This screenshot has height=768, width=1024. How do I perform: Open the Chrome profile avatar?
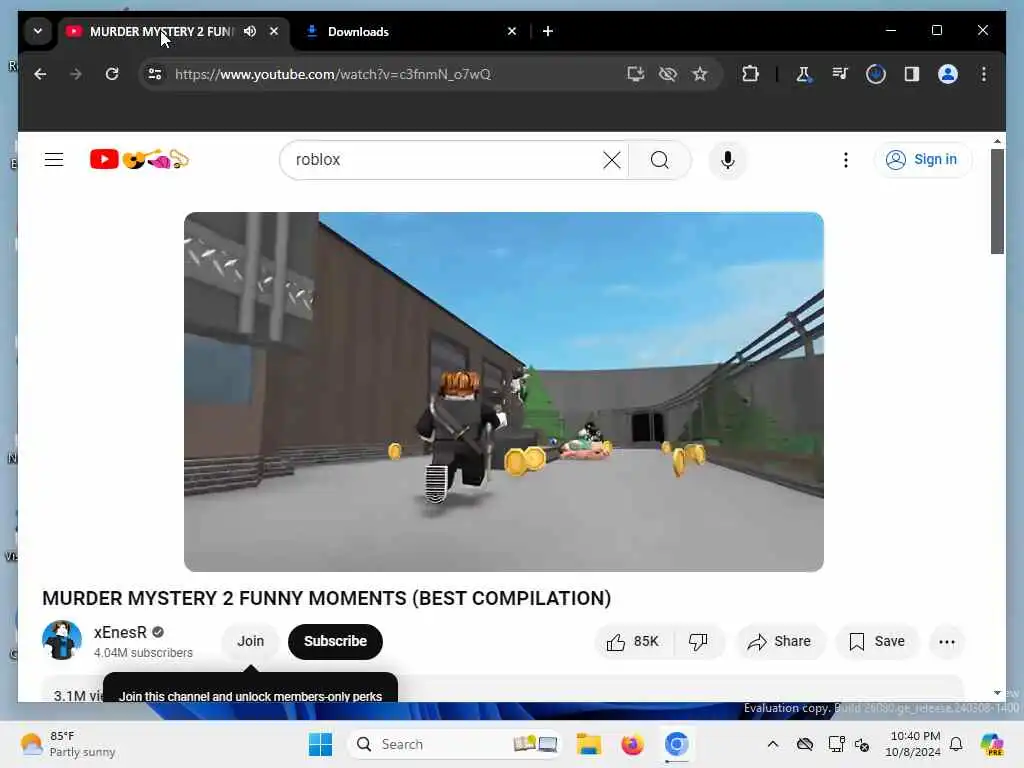948,74
